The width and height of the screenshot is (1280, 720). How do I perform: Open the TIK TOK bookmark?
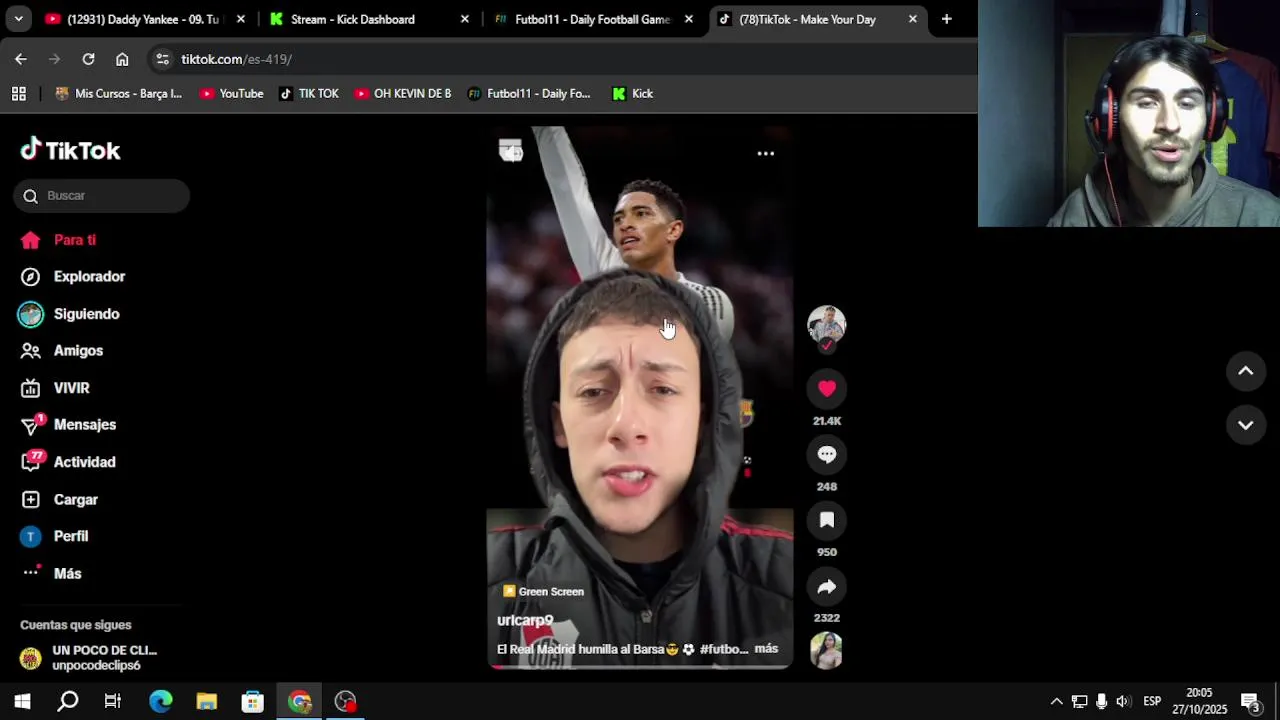(309, 94)
